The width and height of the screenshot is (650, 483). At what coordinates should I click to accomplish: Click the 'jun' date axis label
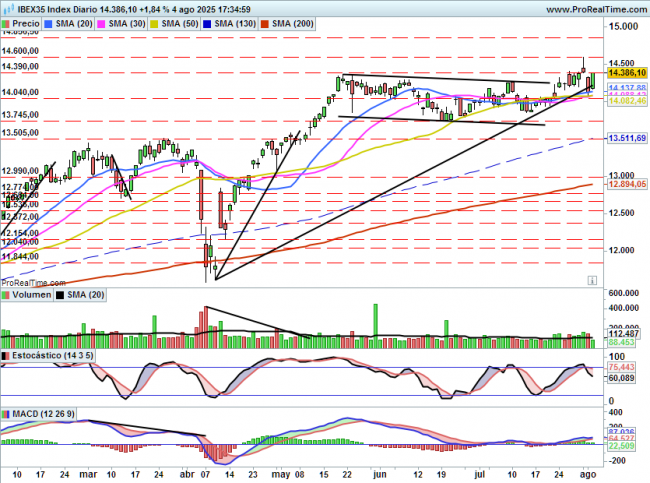(379, 474)
